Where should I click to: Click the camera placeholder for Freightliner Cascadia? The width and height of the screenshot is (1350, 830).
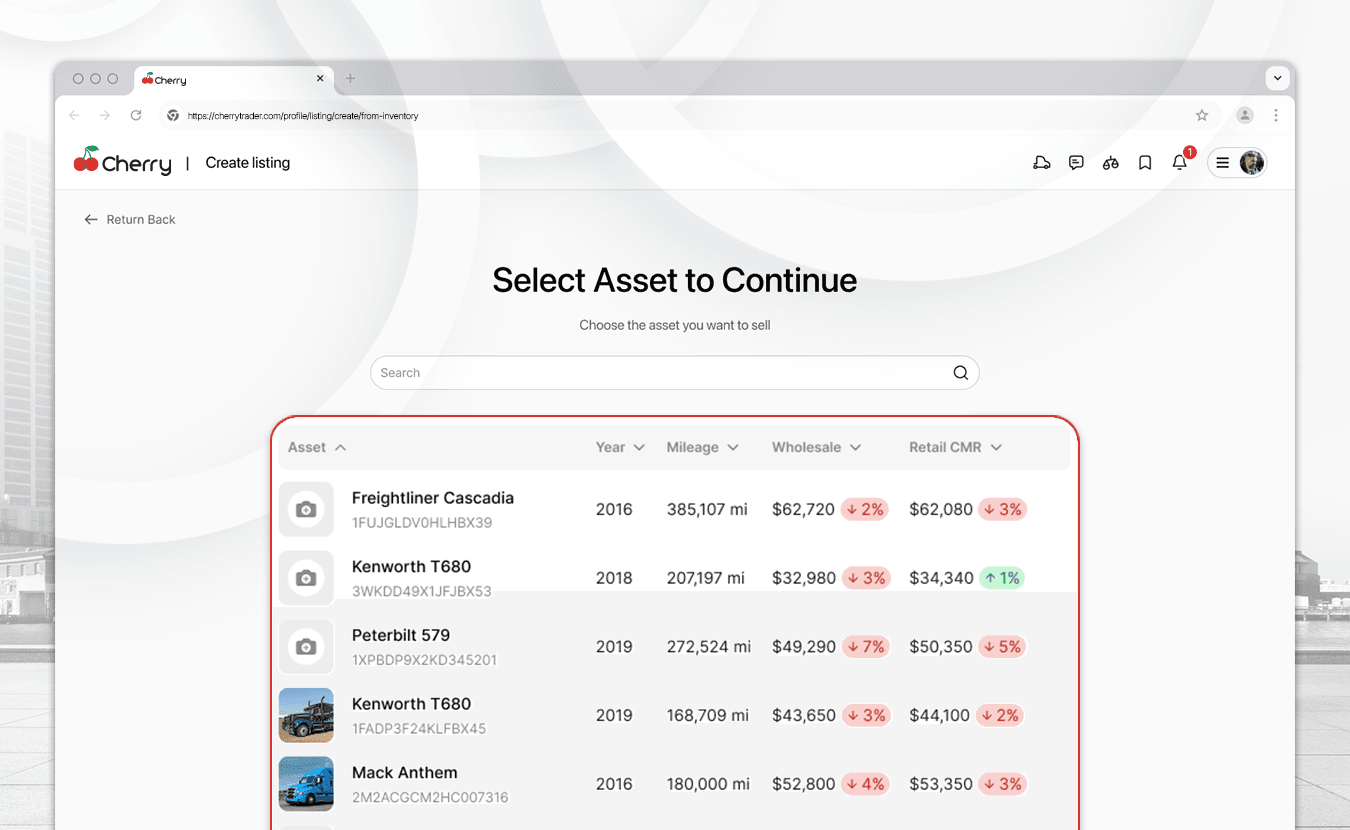click(x=306, y=509)
